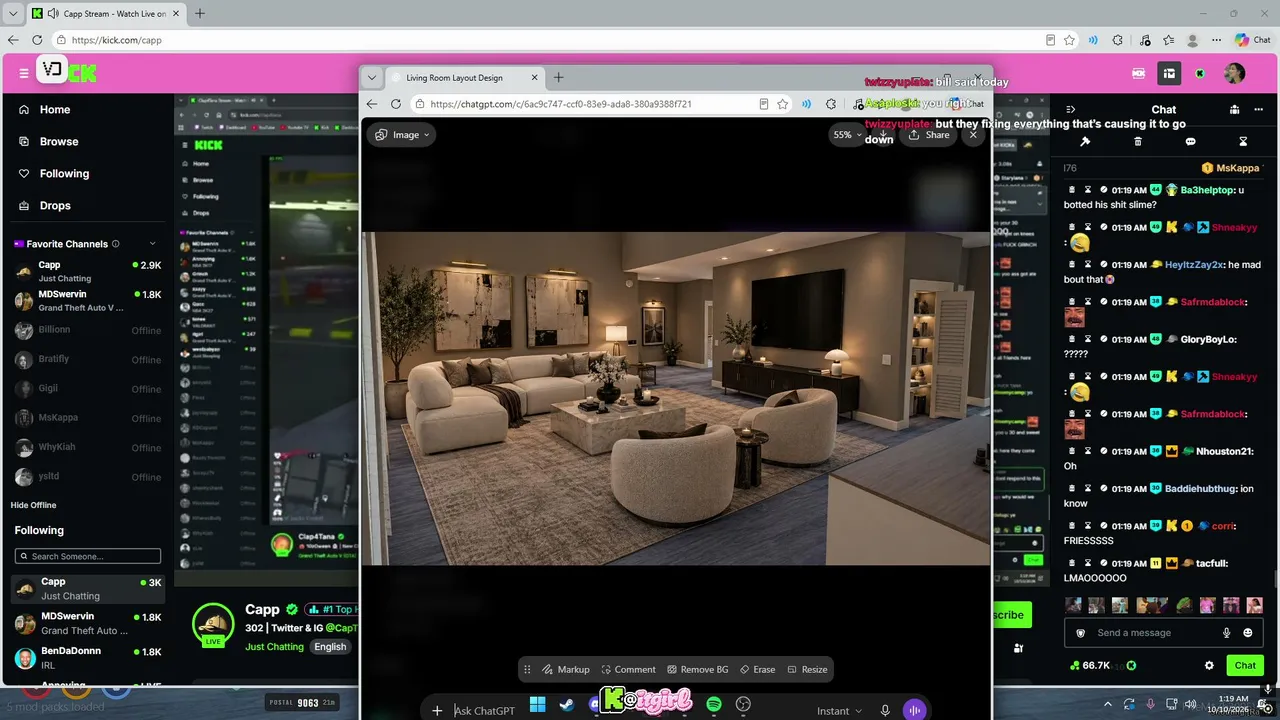Open Spotify from the taskbar
1280x720 pixels.
coord(714,705)
